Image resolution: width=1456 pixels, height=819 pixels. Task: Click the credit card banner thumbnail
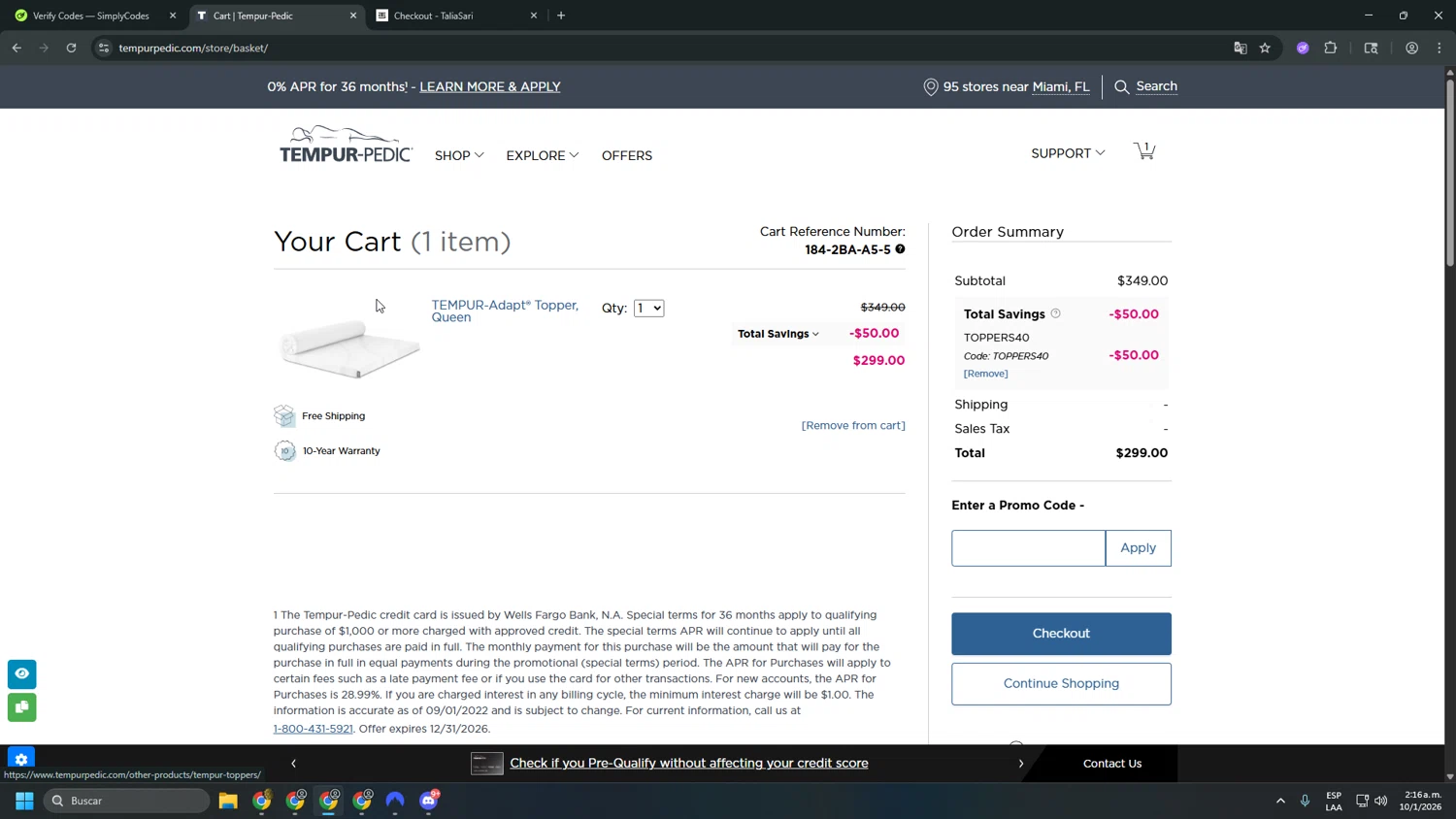(487, 764)
